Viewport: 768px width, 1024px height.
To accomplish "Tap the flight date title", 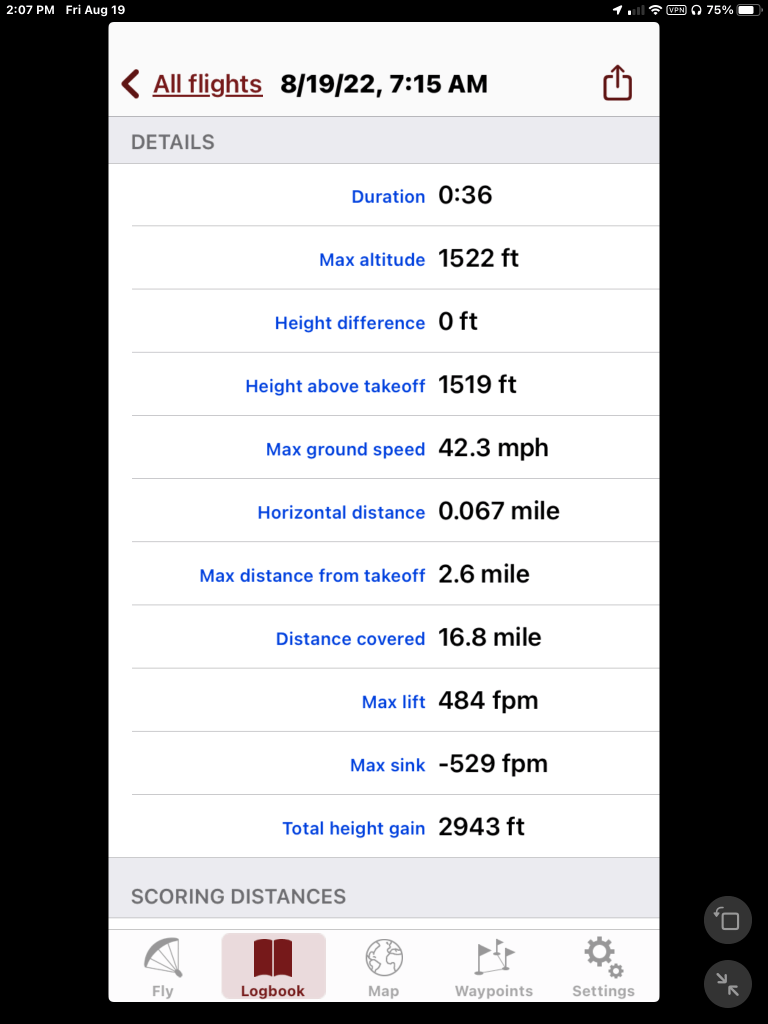I will (x=384, y=84).
